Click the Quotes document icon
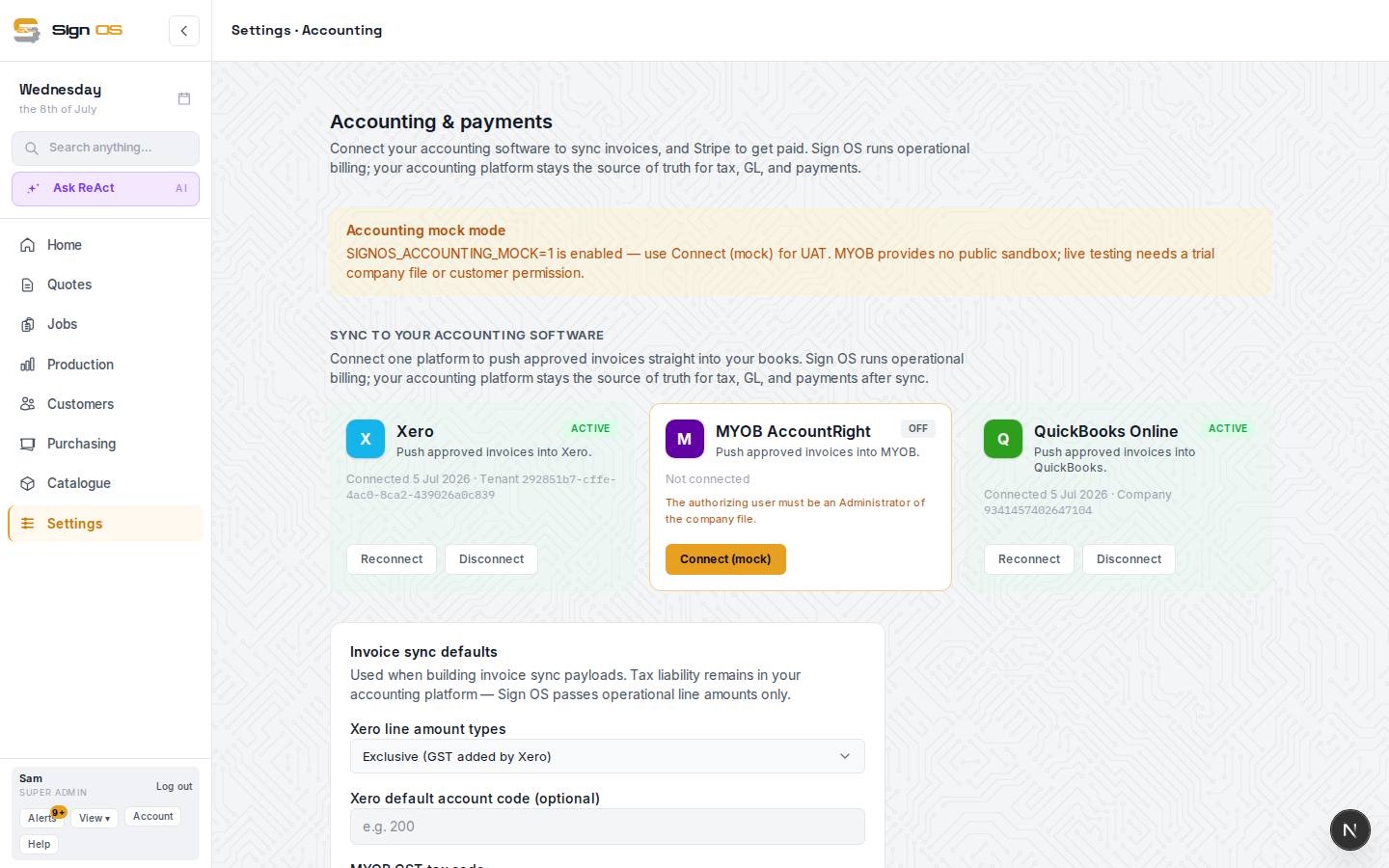 click(28, 285)
